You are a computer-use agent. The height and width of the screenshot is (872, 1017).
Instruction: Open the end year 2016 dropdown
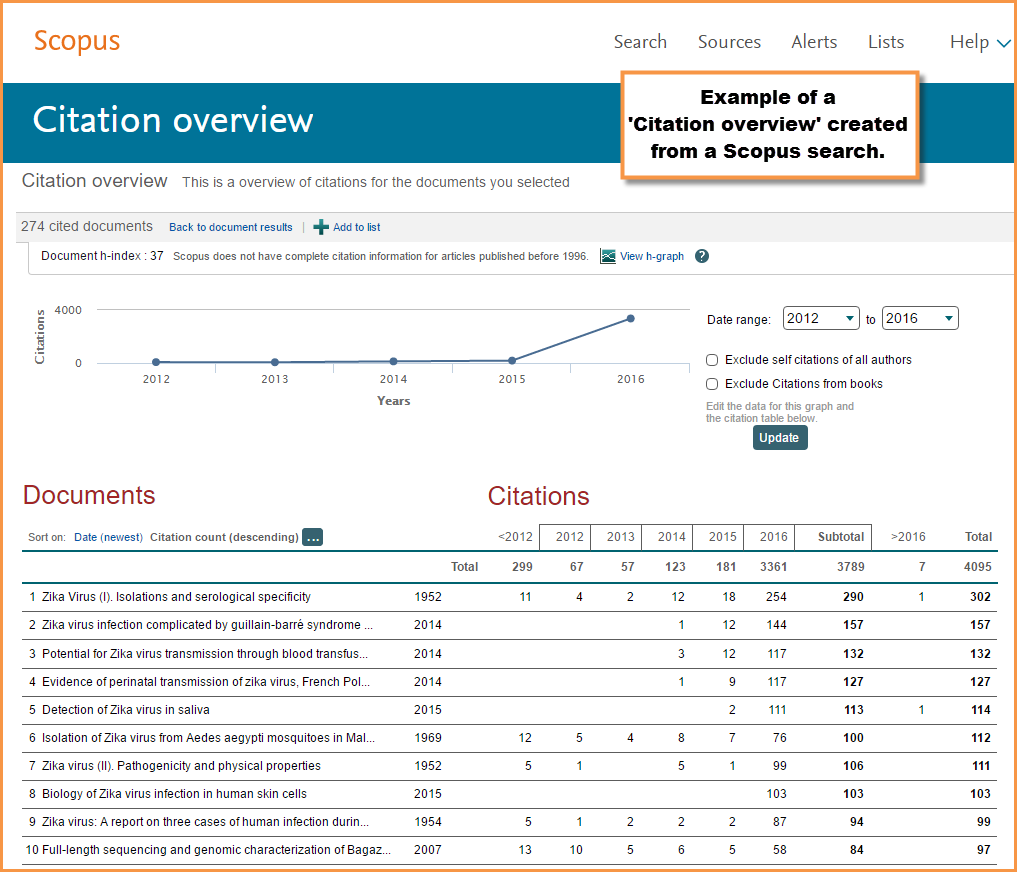click(x=920, y=318)
